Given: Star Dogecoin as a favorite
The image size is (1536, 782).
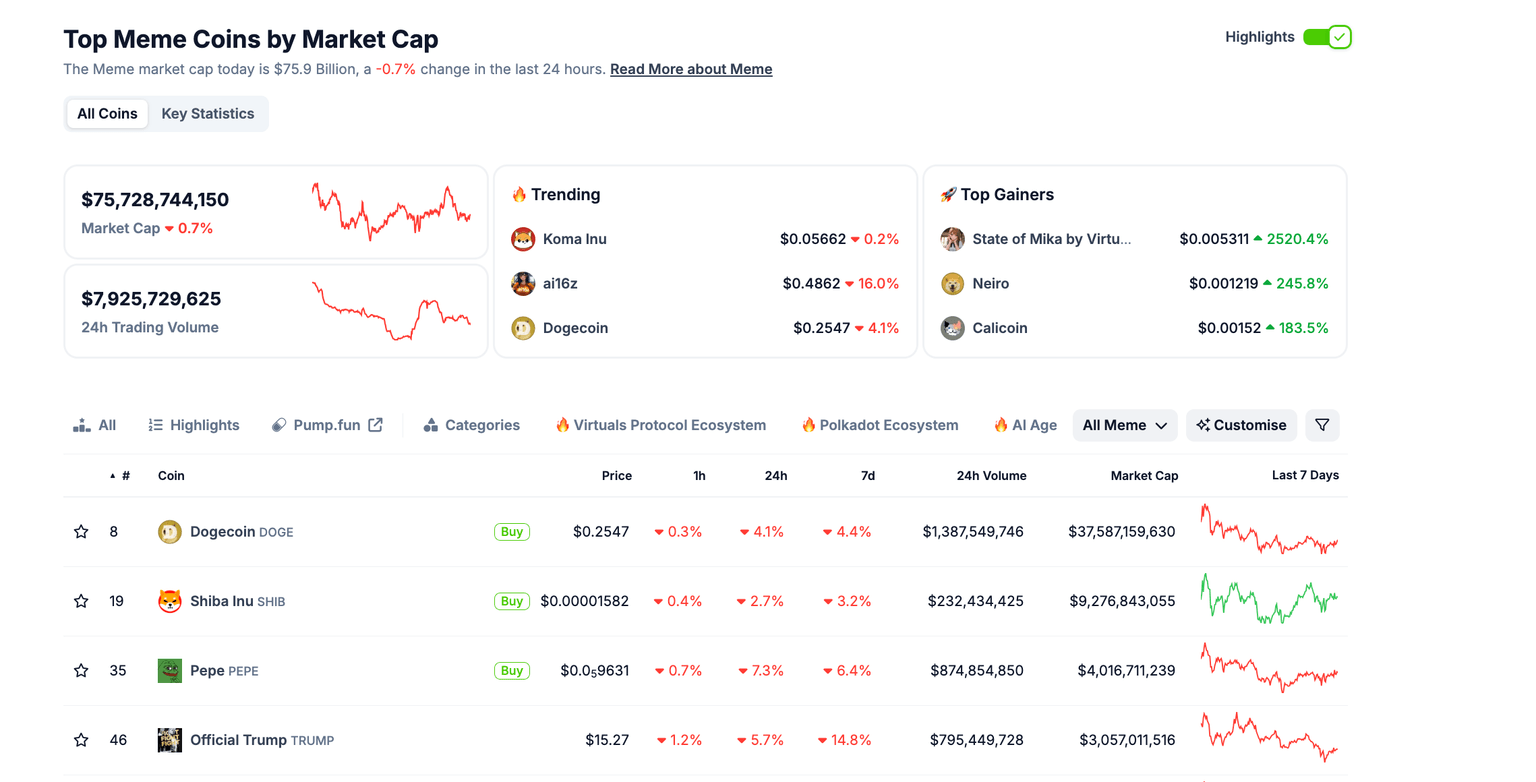Looking at the screenshot, I should [81, 532].
